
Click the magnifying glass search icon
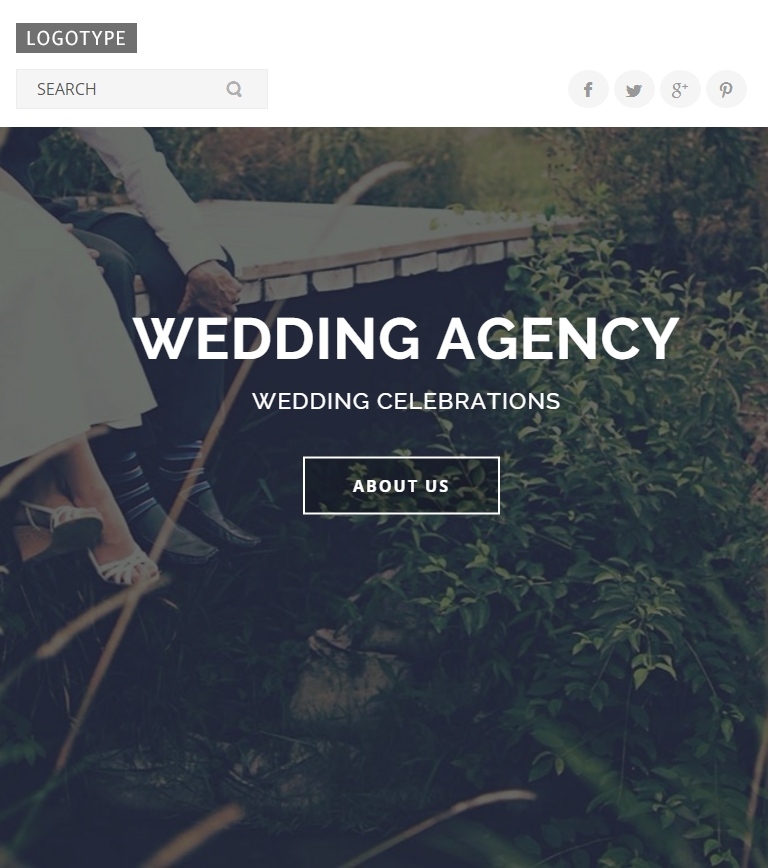234,89
